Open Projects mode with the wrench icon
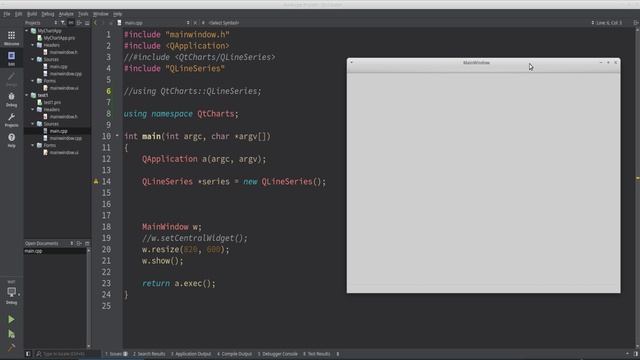Screen dimensions: 640x360 [x=11, y=120]
